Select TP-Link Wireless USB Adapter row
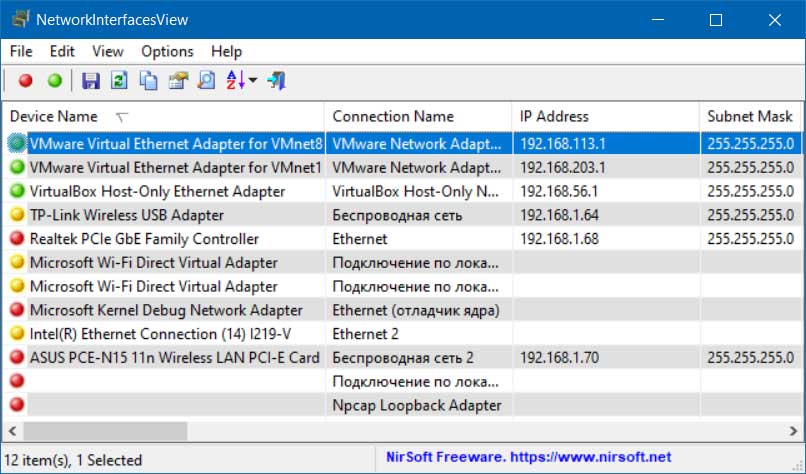 (x=402, y=215)
